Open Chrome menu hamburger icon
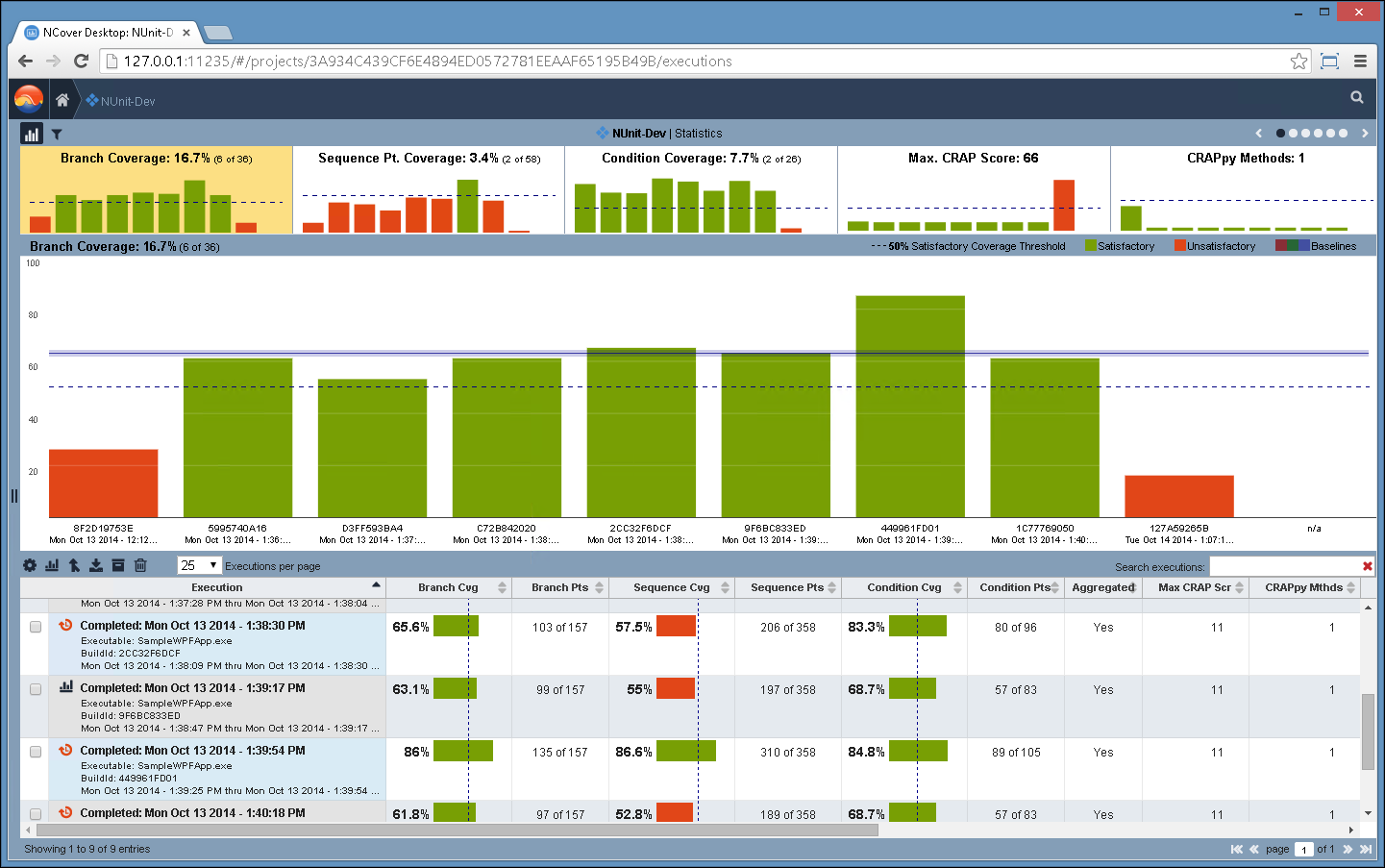This screenshot has width=1385, height=868. tap(1361, 62)
